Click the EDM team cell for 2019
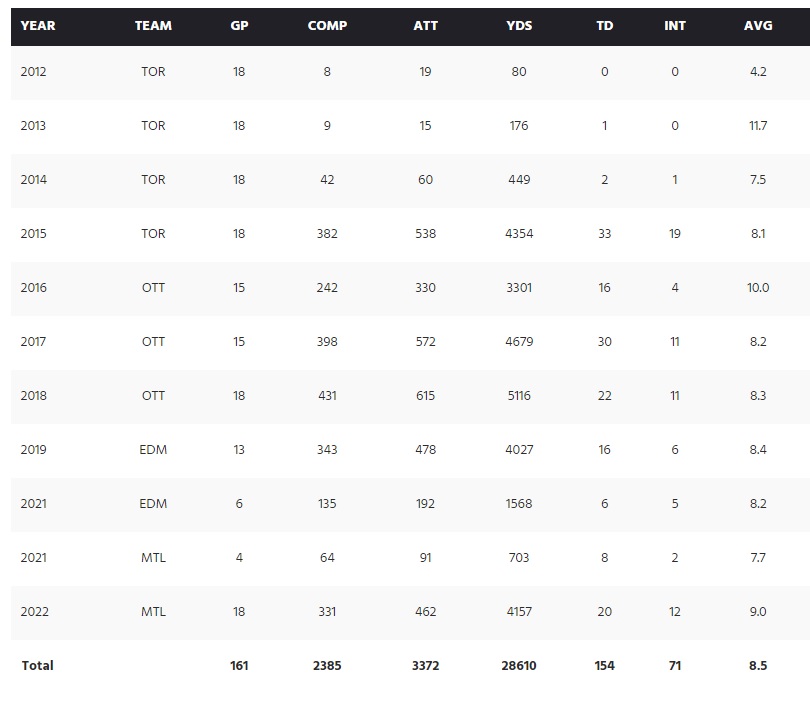This screenshot has width=810, height=713. (153, 450)
